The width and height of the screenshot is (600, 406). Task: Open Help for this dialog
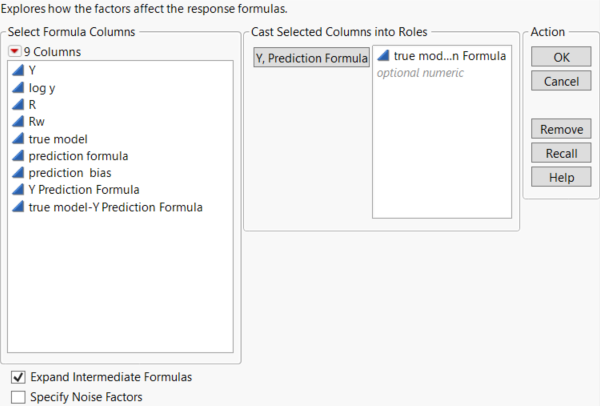[560, 176]
